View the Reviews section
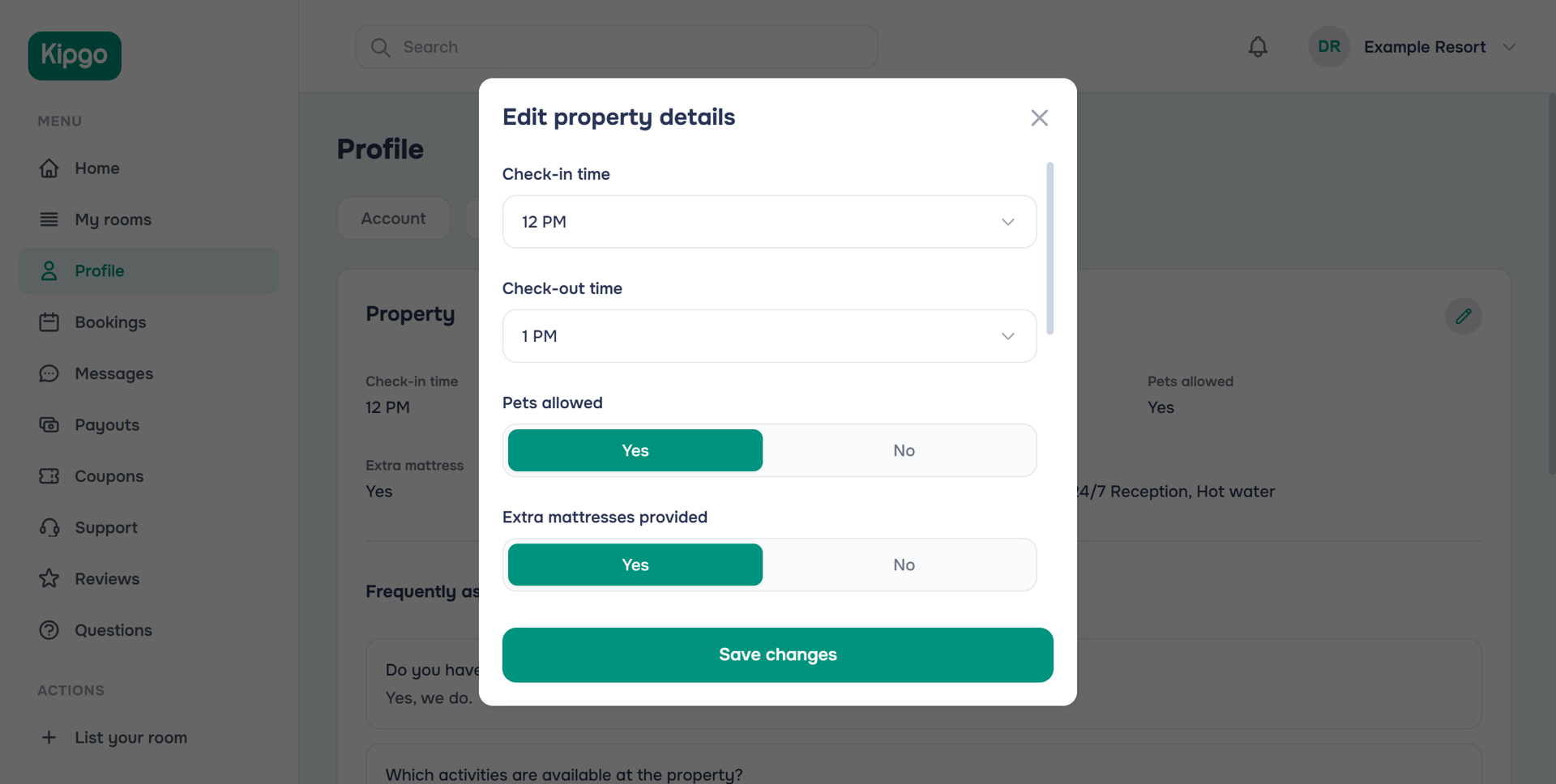The width and height of the screenshot is (1556, 784). coord(107,578)
